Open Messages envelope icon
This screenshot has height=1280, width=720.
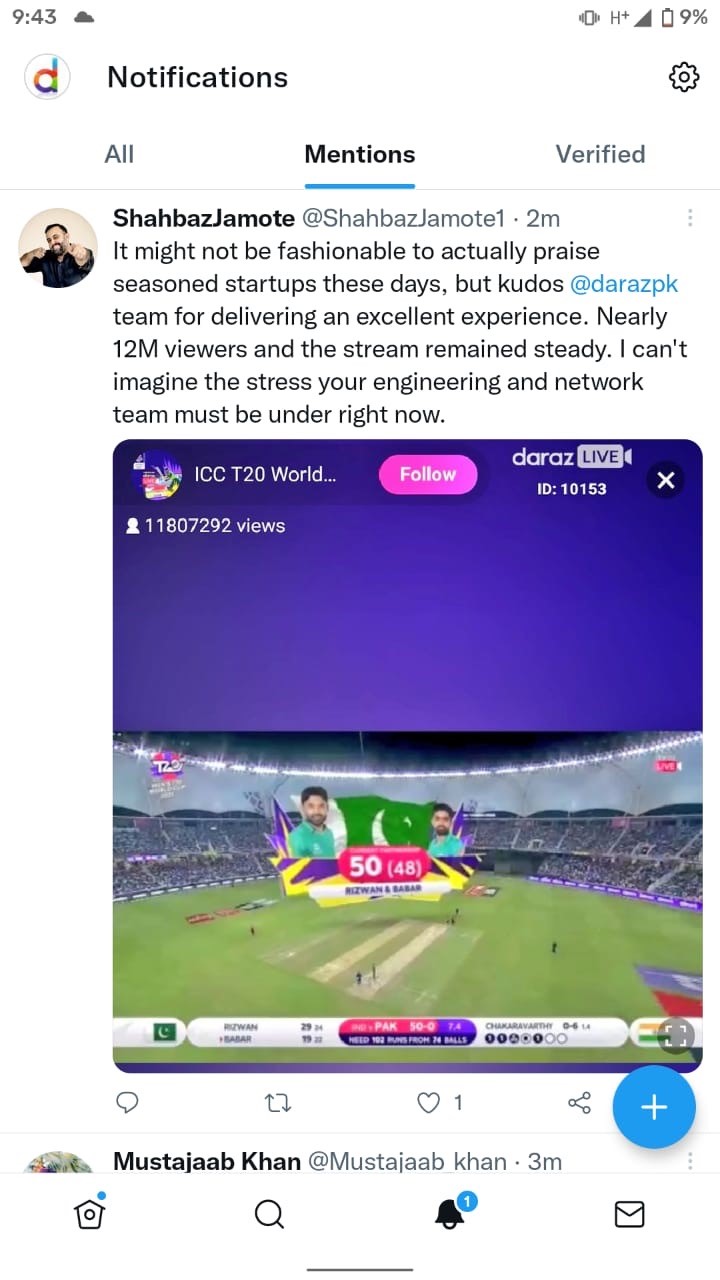pos(629,1214)
